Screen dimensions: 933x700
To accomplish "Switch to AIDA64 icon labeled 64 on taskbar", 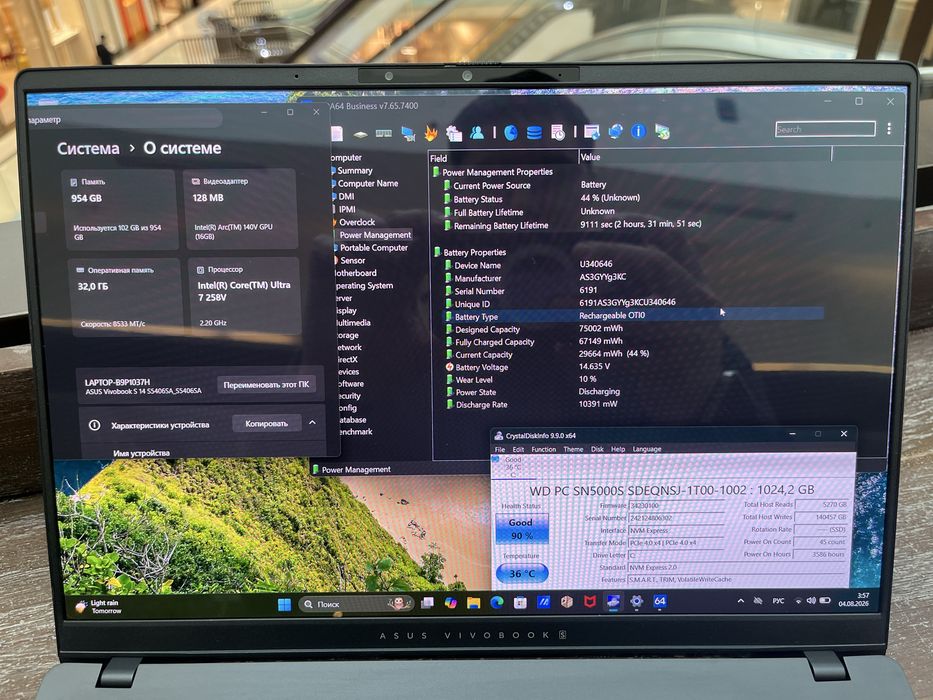I will (x=659, y=601).
